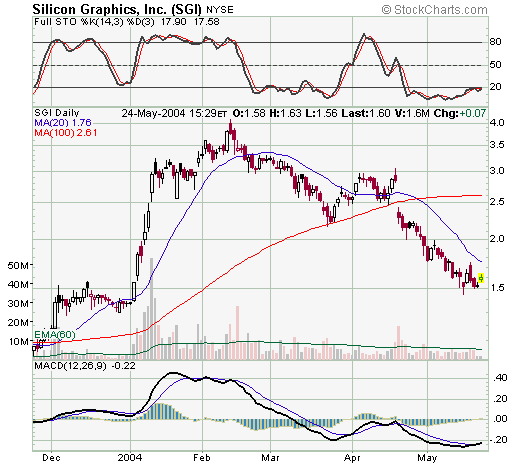Click the time '15:29 ET'
The image size is (520, 468).
208,113
